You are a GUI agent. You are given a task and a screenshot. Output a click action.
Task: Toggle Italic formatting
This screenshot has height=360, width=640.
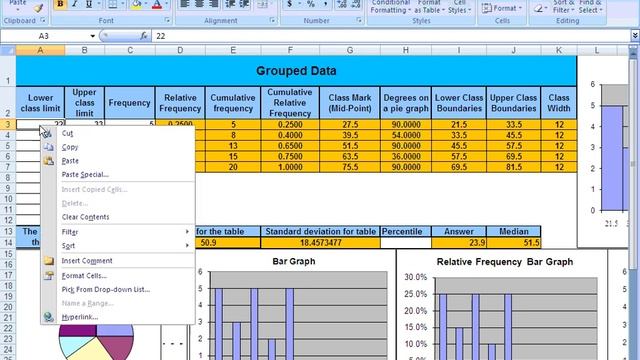click(x=74, y=4)
